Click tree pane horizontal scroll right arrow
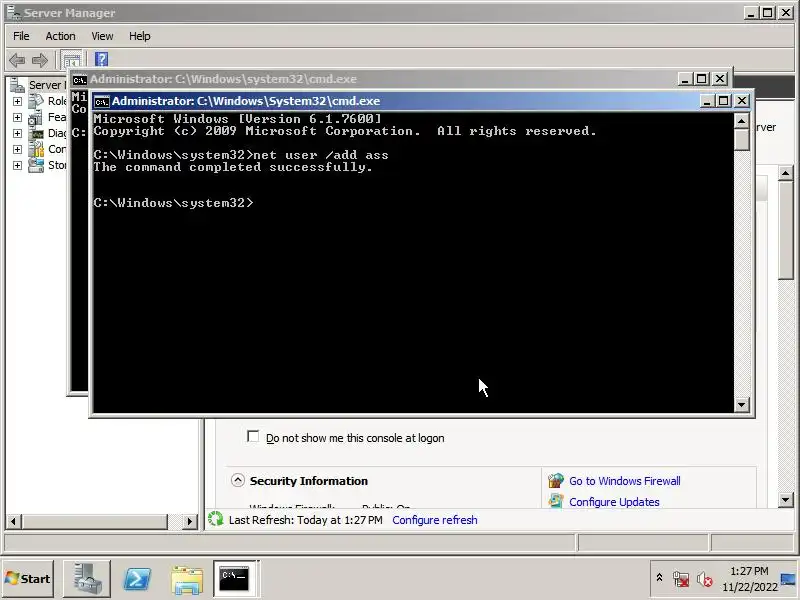This screenshot has width=800, height=600. tap(190, 521)
